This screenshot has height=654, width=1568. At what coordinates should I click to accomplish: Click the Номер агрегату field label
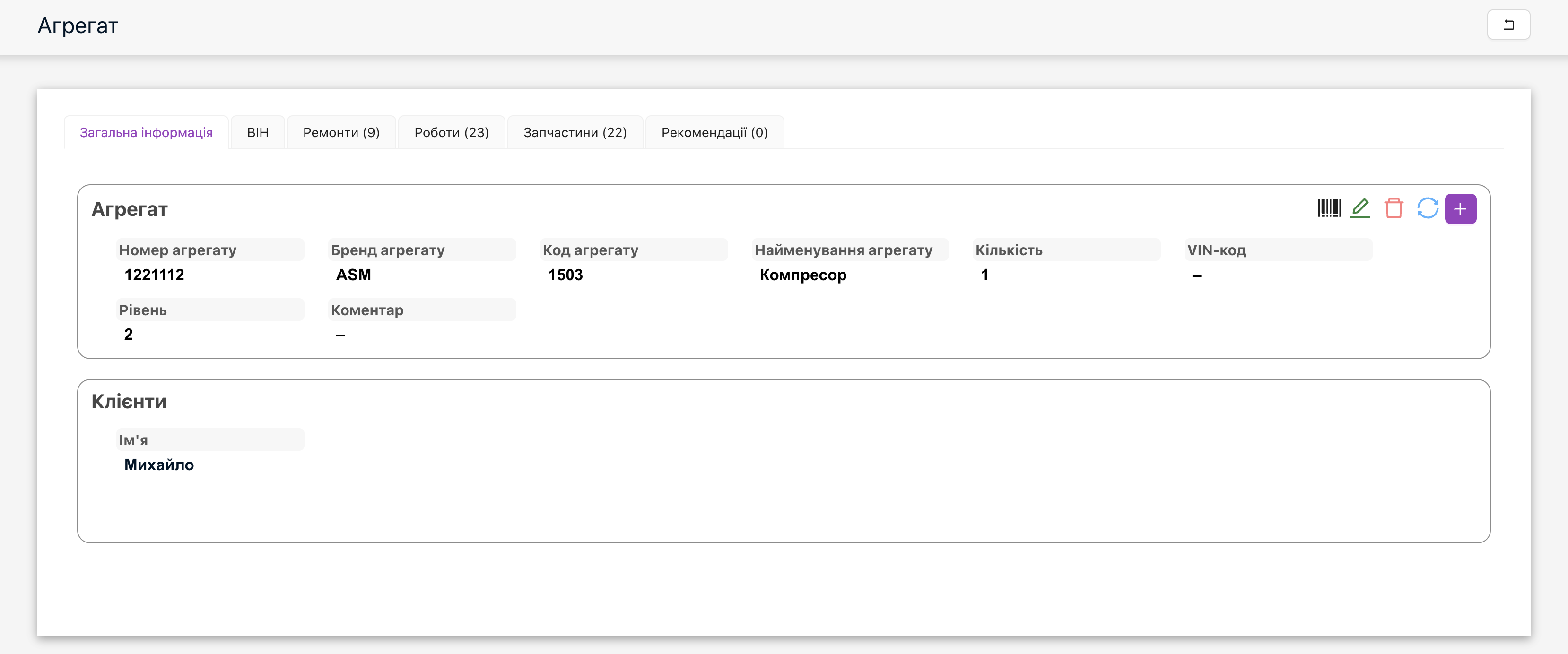click(x=178, y=250)
